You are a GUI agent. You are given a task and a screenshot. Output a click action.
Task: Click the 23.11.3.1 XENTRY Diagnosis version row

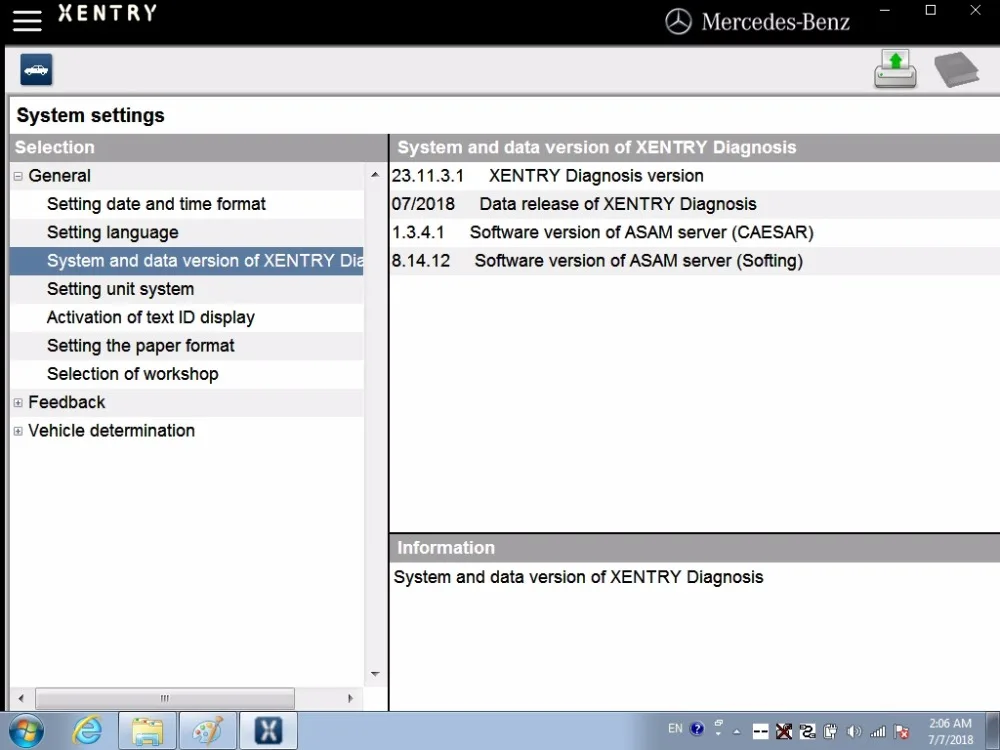(x=695, y=176)
